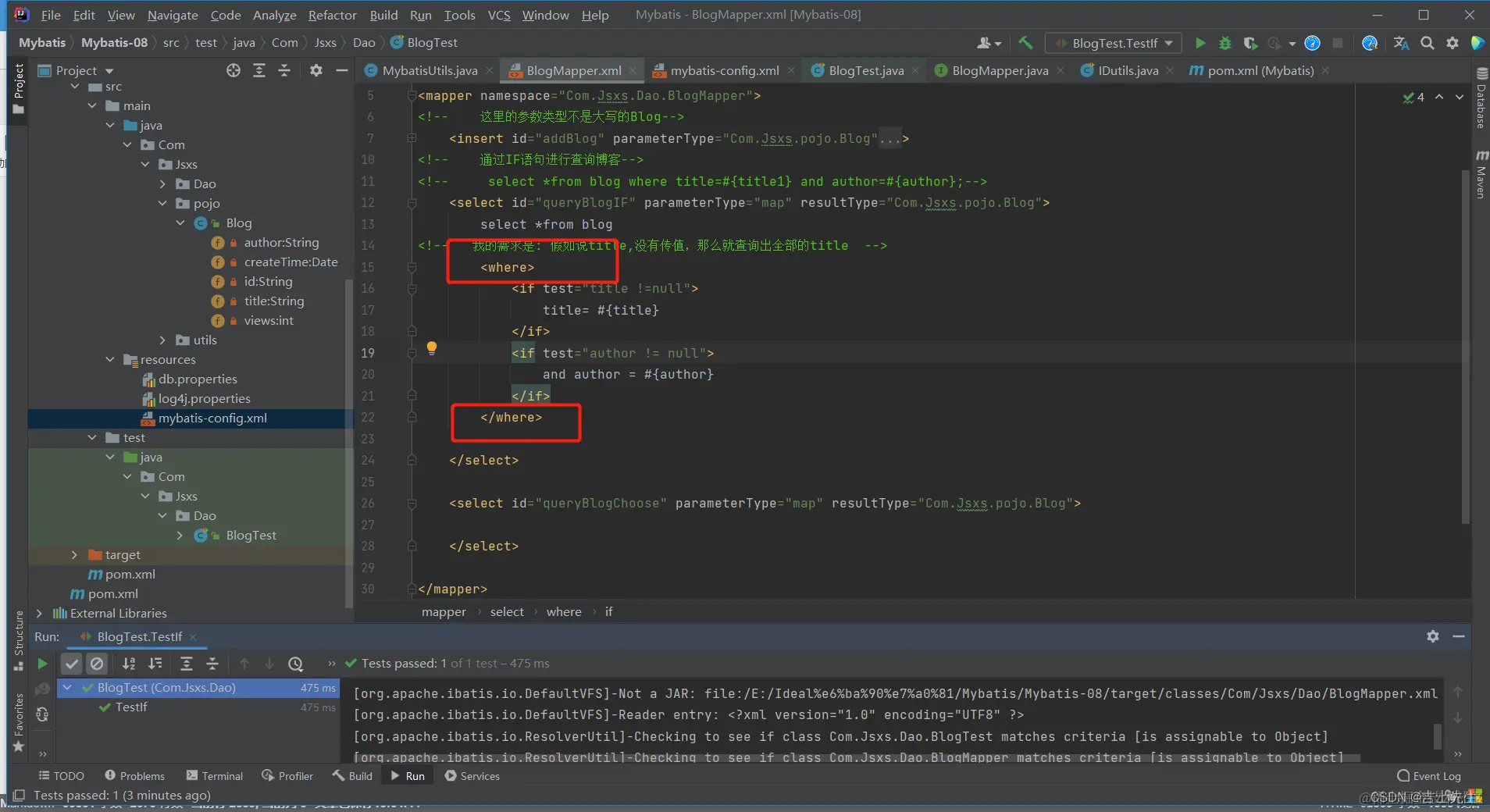Switch to mybatis-config.xml editor tab
Screen dimensions: 1490x812
pyautogui.click(x=724, y=70)
